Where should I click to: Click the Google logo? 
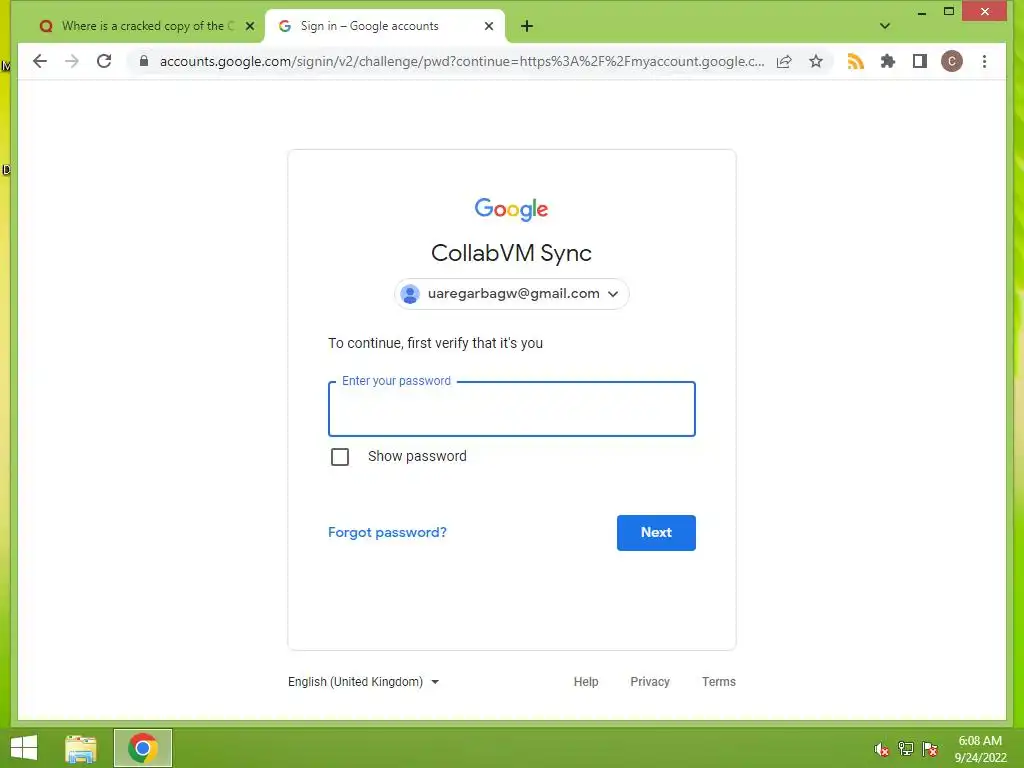[x=511, y=209]
